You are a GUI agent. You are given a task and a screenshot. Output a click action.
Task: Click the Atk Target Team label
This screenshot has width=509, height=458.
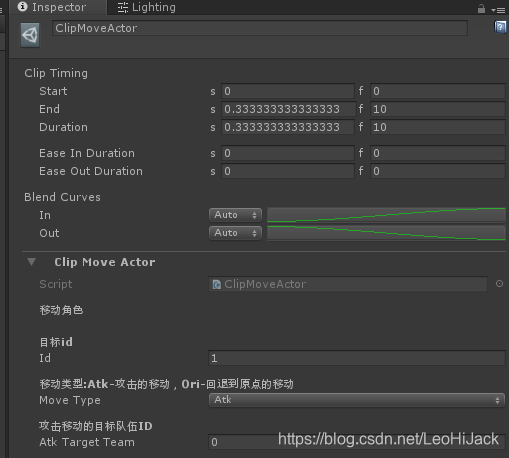tap(87, 442)
